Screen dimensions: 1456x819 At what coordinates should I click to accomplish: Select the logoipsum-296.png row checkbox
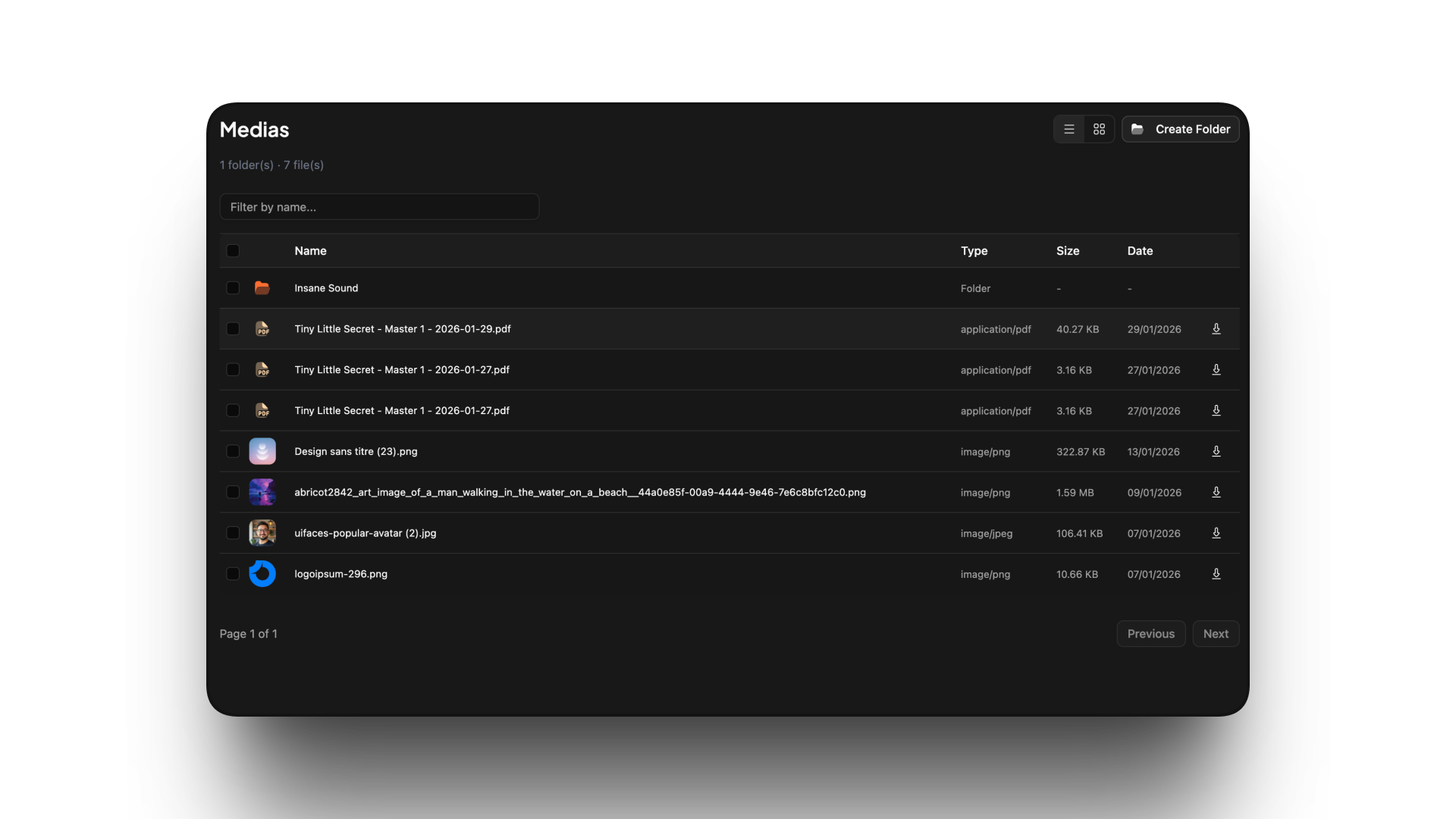click(233, 574)
